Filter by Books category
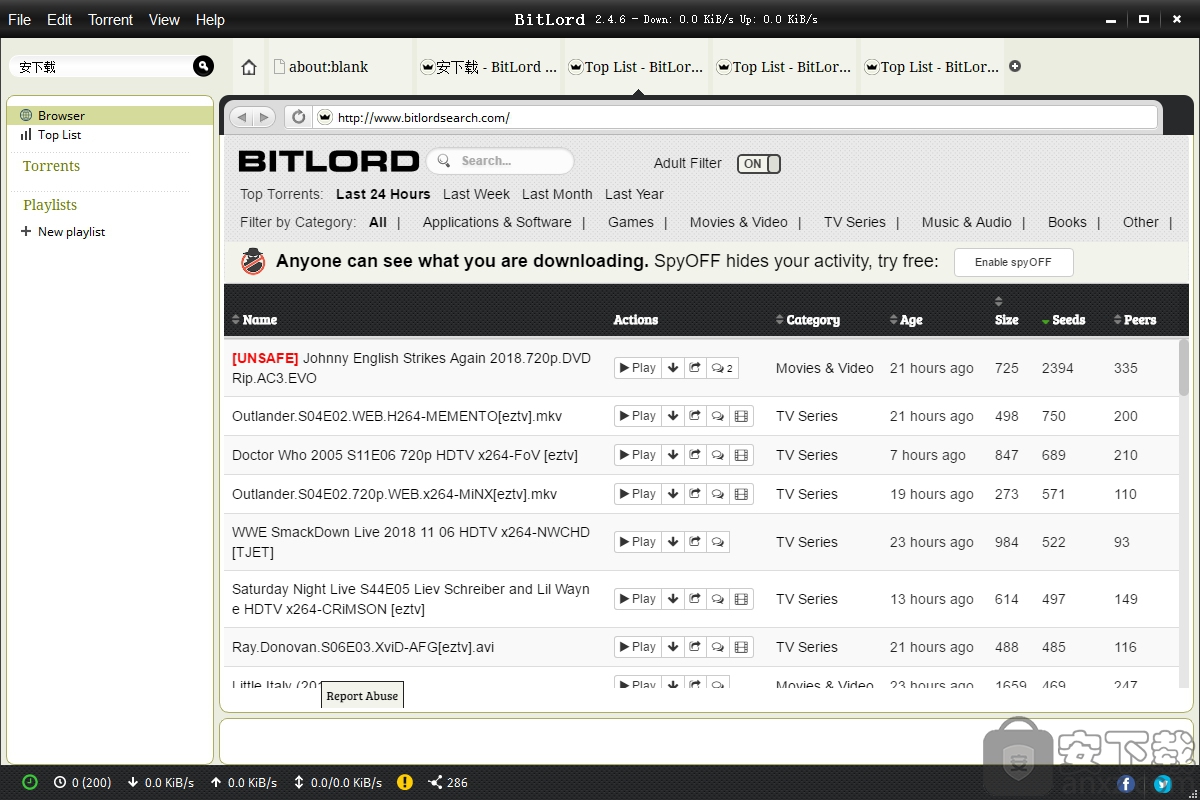1200x800 pixels. coord(1067,222)
